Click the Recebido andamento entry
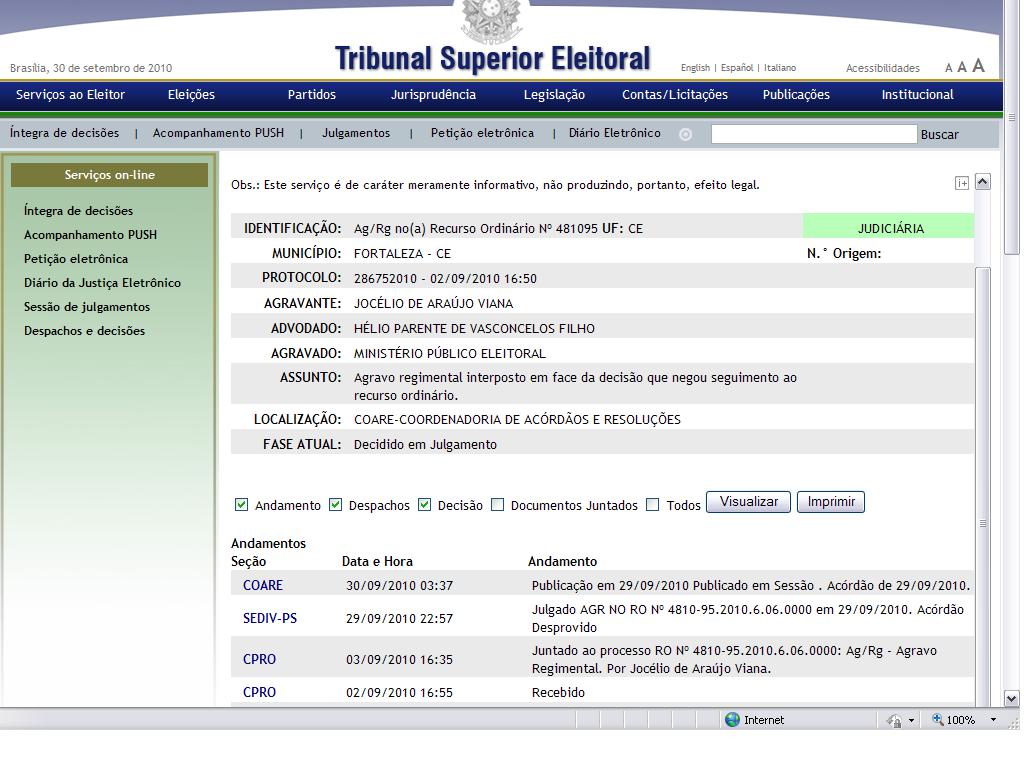This screenshot has height=768, width=1024. [558, 692]
